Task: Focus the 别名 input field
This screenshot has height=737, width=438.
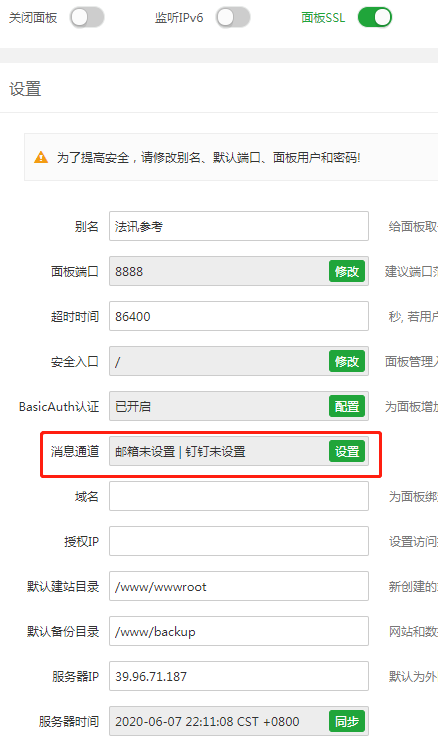Action: 239,226
